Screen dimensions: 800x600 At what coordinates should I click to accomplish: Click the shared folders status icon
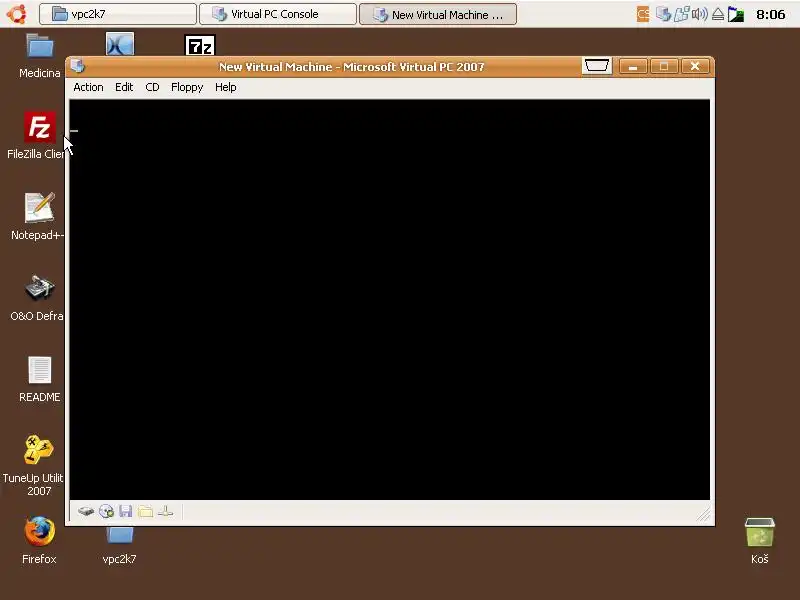(x=145, y=511)
